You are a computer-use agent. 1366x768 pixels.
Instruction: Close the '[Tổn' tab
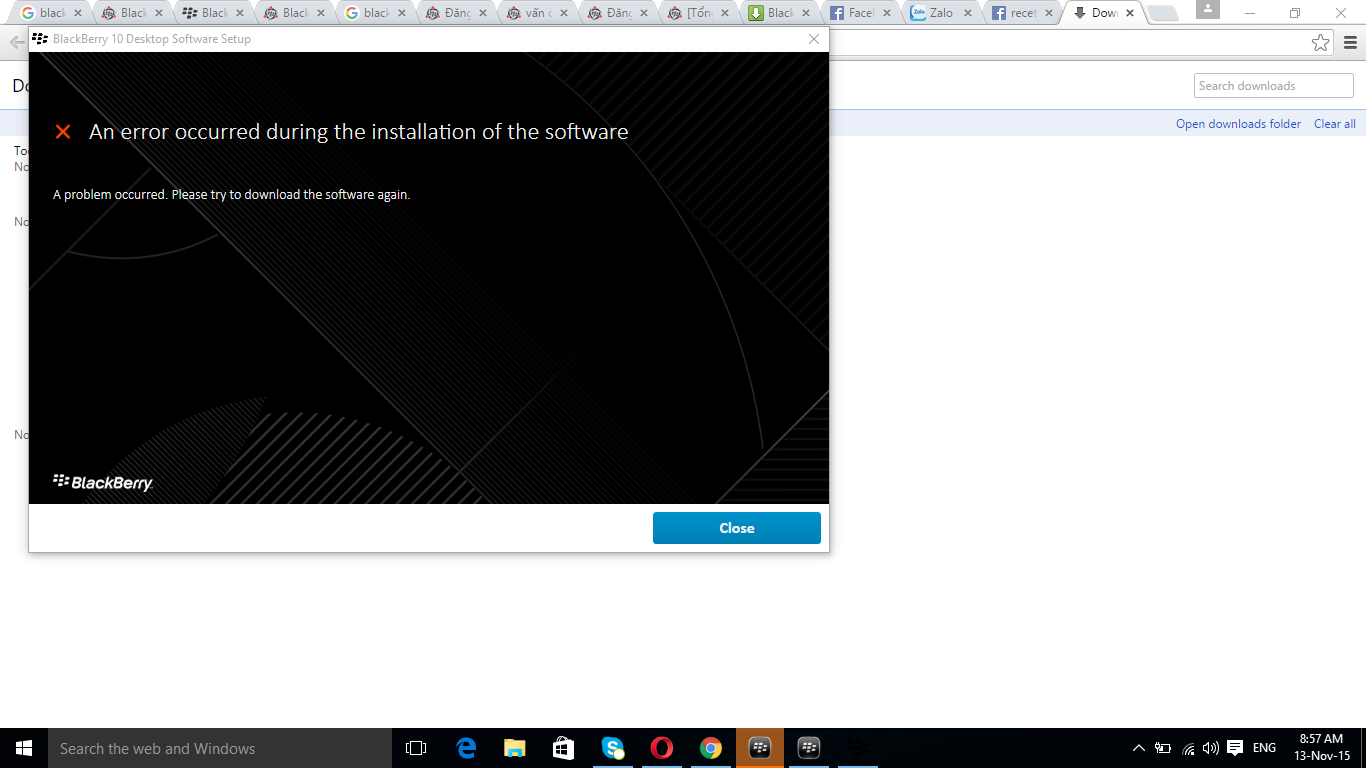725,13
